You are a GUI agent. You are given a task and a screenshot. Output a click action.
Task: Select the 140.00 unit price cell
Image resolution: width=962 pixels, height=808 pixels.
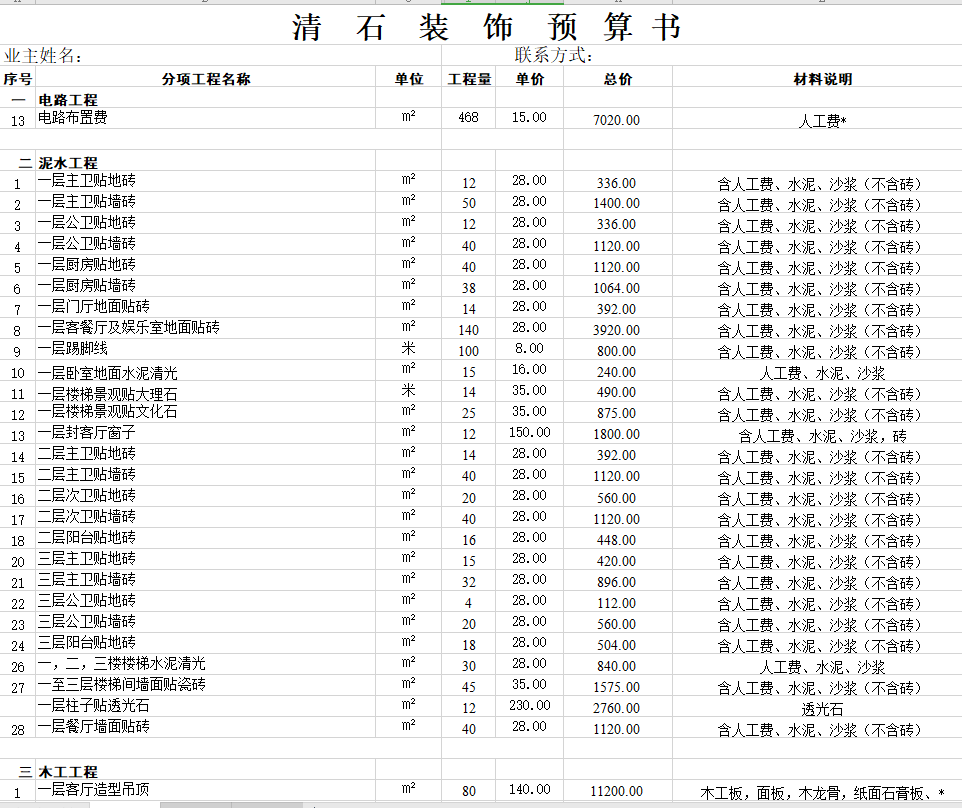point(529,790)
